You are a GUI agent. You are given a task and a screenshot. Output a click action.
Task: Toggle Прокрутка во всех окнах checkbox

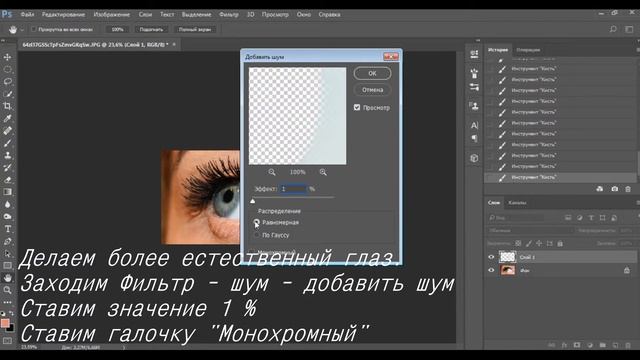pos(34,29)
